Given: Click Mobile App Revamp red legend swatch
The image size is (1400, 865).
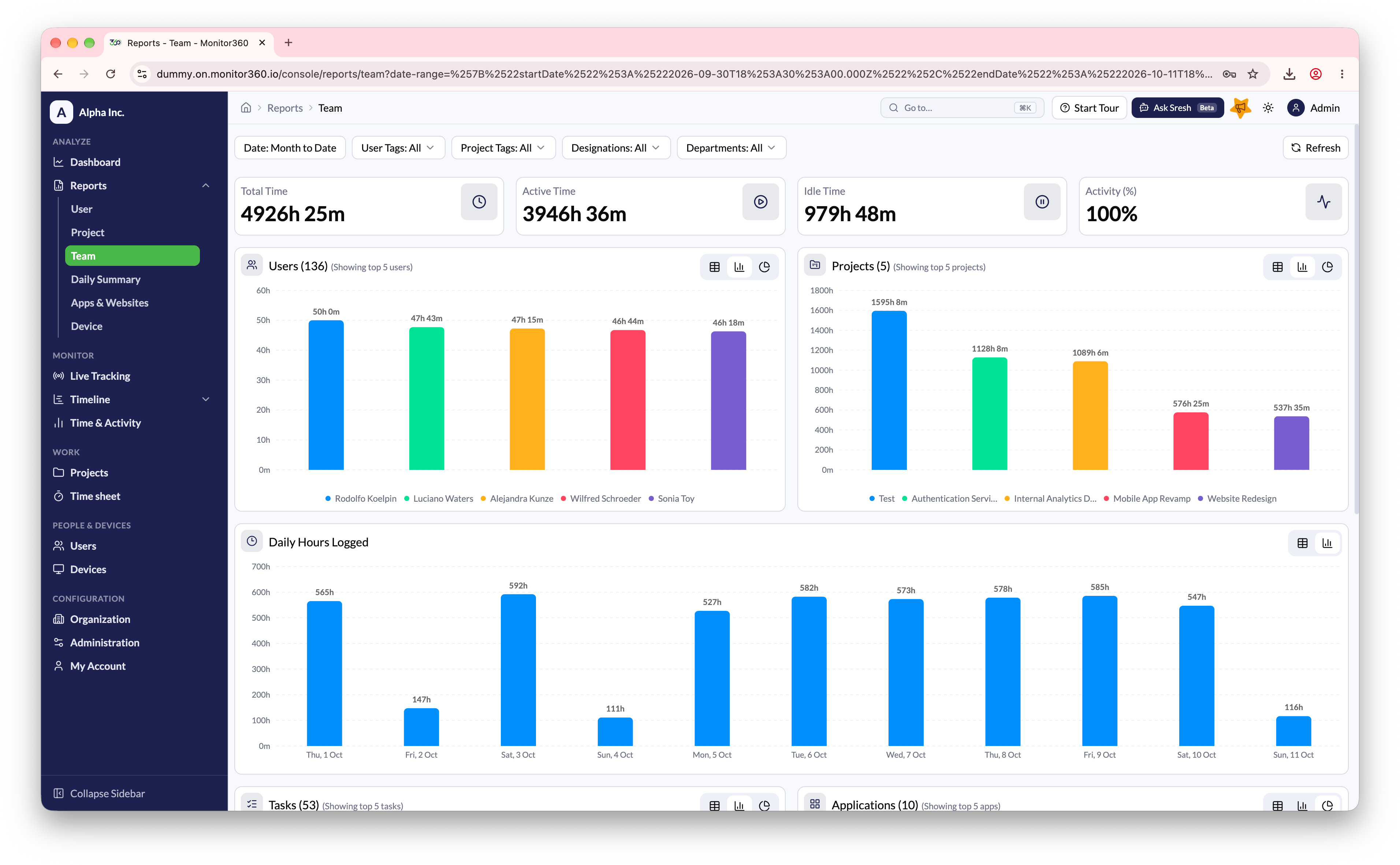Looking at the screenshot, I should 1106,498.
